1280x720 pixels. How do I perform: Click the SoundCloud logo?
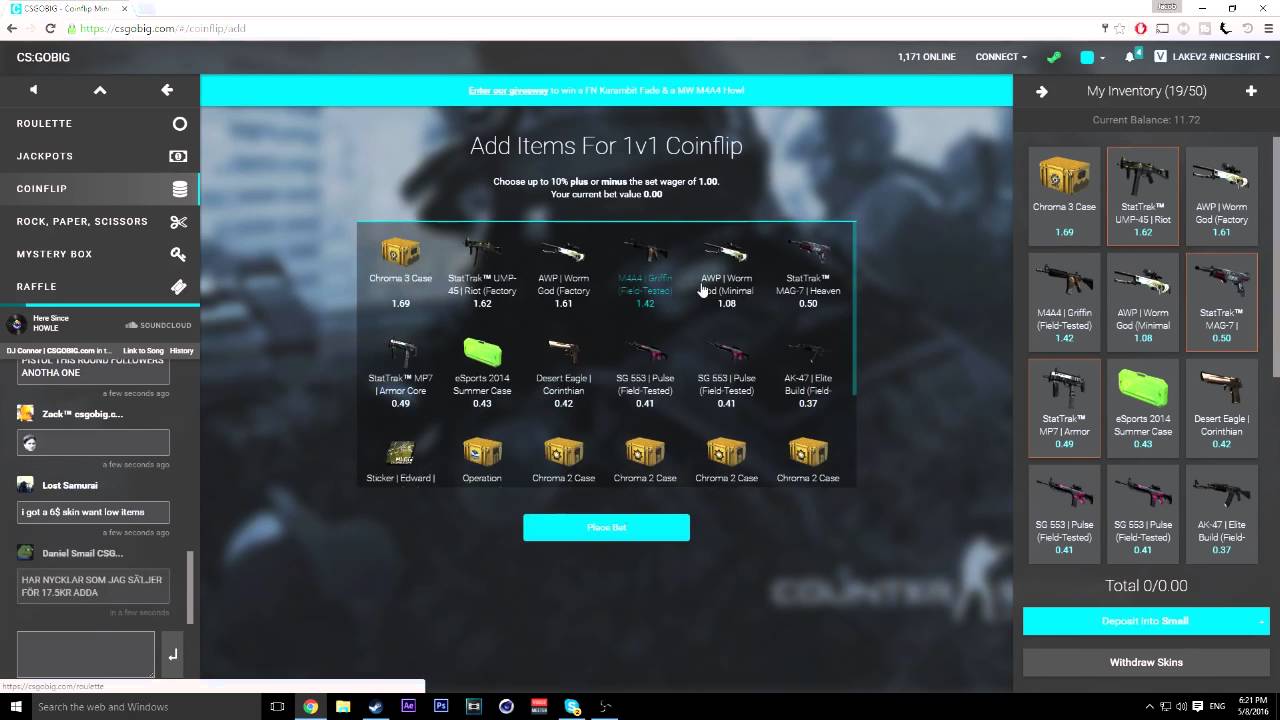pos(158,325)
